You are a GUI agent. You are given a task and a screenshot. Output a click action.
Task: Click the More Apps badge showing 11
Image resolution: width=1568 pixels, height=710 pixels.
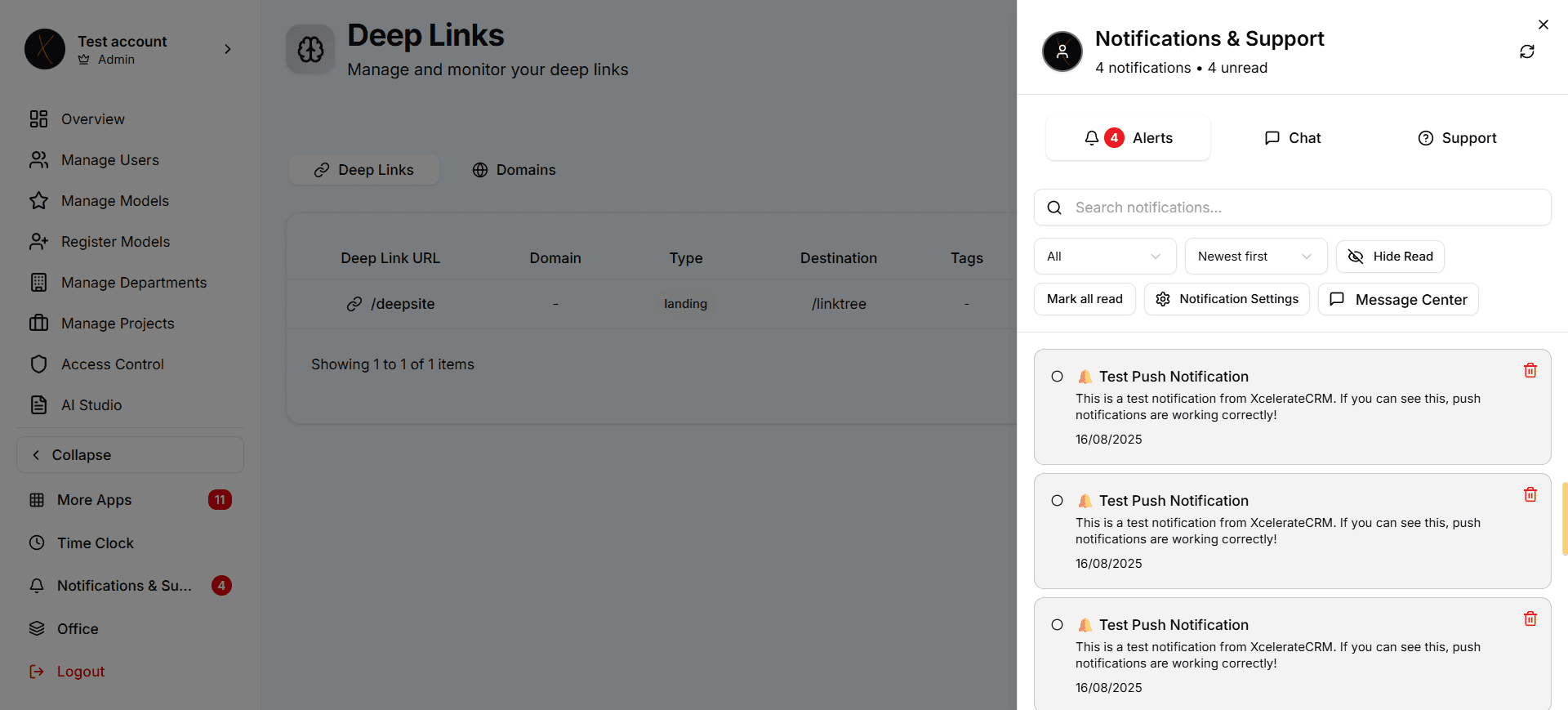[220, 500]
